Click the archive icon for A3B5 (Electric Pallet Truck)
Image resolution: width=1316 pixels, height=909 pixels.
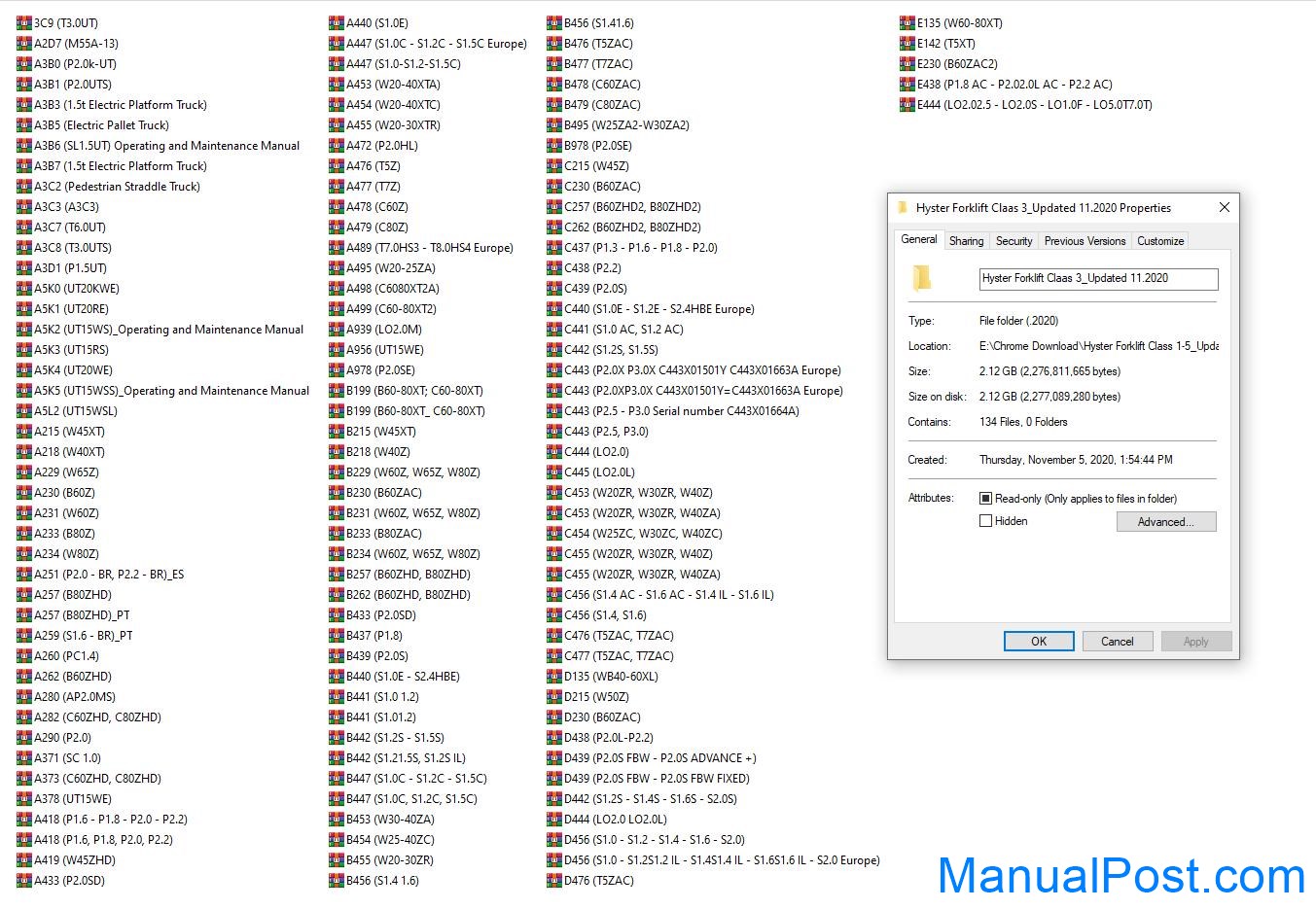(24, 124)
